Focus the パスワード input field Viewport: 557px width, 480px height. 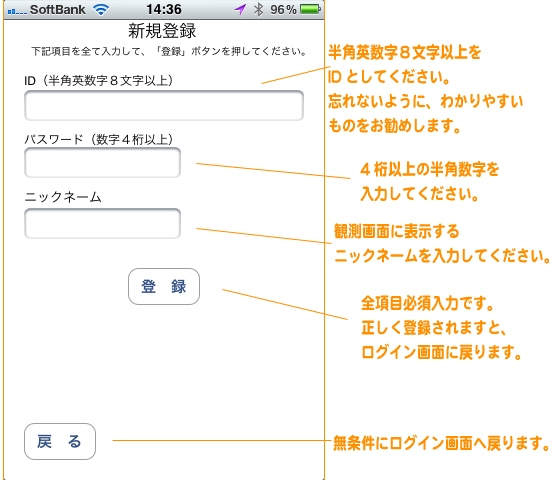click(102, 162)
